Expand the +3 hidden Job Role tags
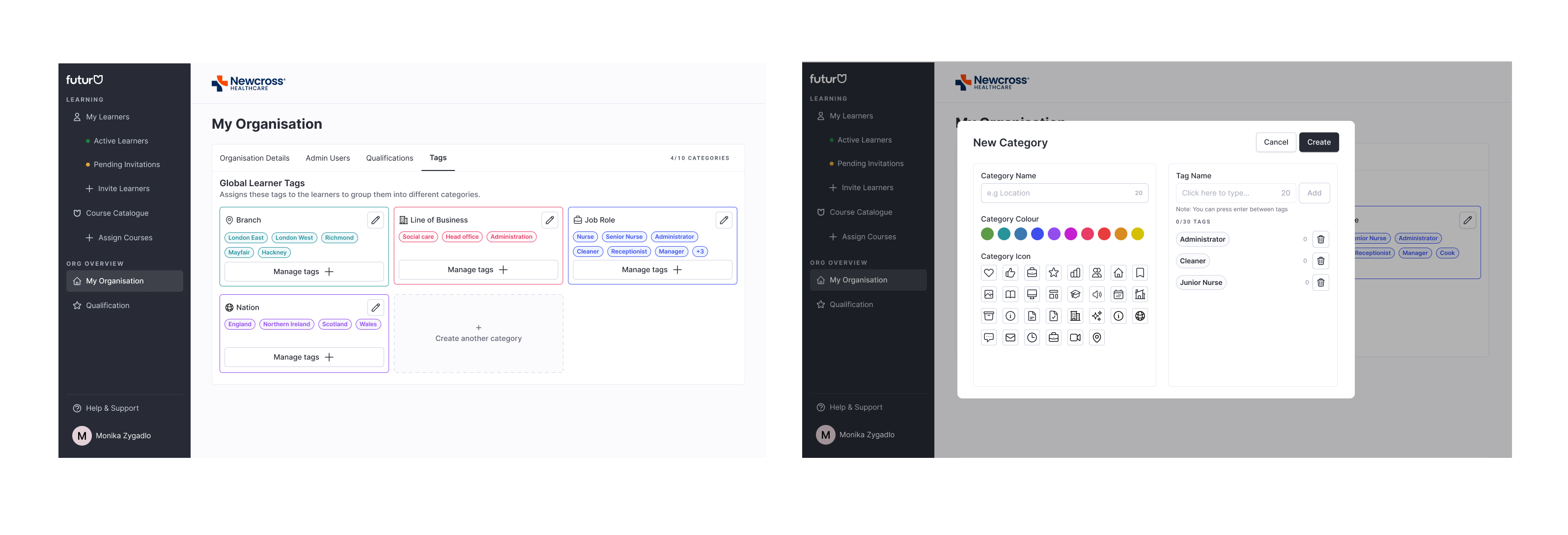 [x=700, y=252]
